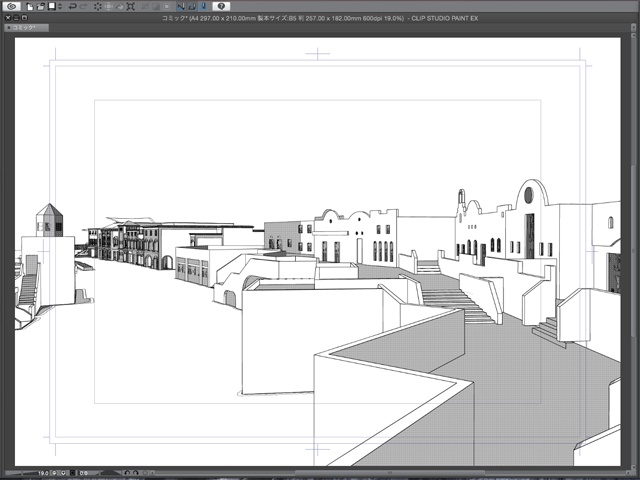Toggle Snap to Special Ruler
This screenshot has width=640, height=480.
pos(192,7)
